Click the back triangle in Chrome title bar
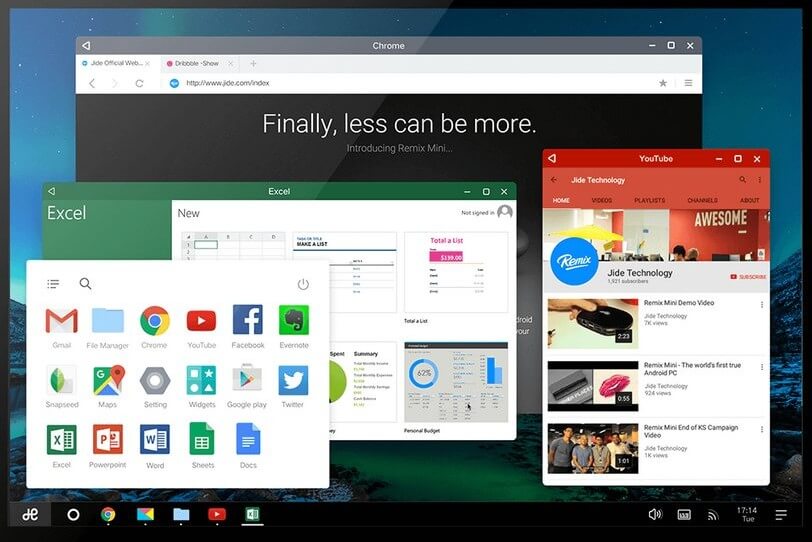This screenshot has height=542, width=812. [x=86, y=46]
